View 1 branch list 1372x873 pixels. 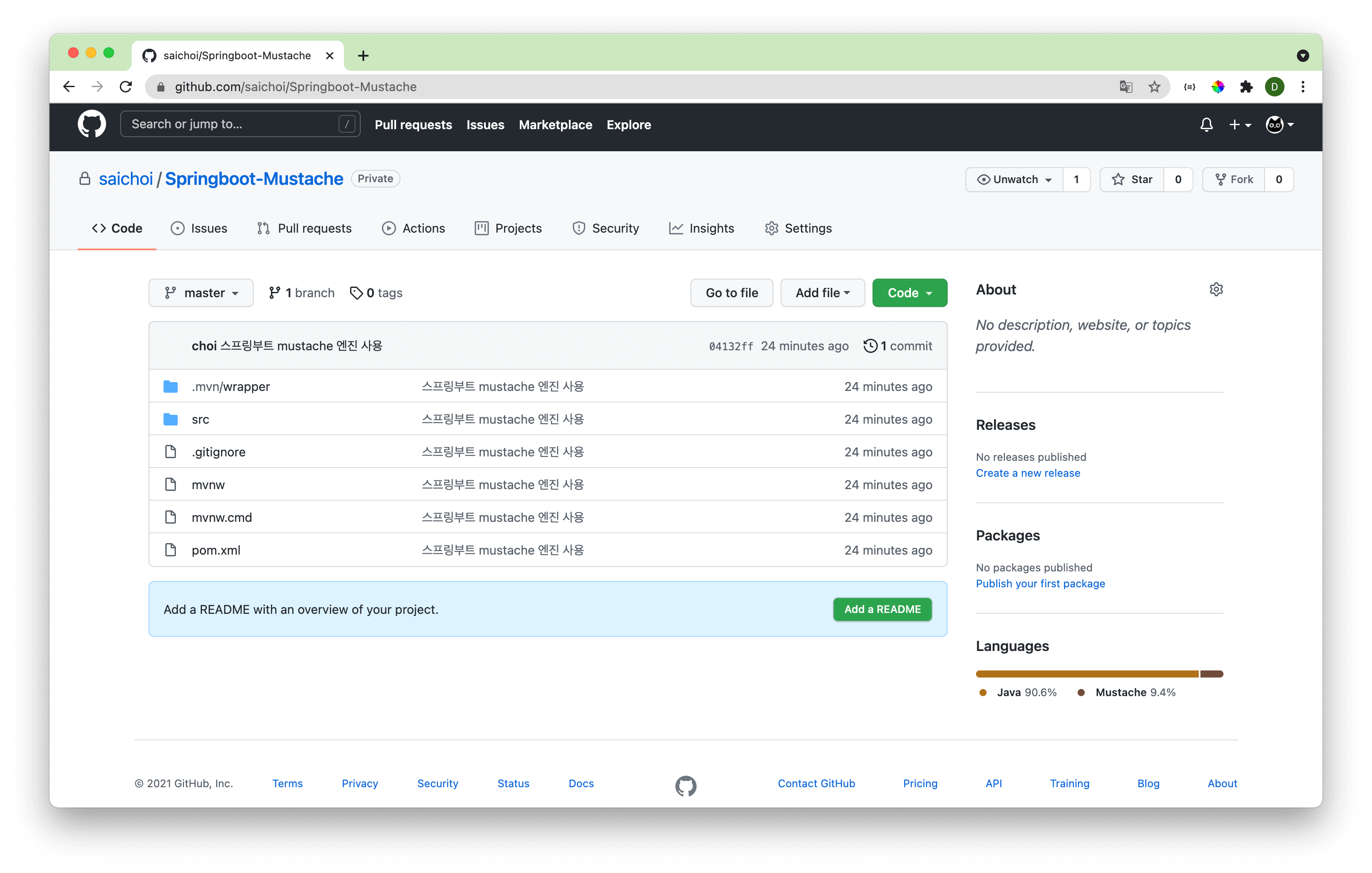click(301, 292)
